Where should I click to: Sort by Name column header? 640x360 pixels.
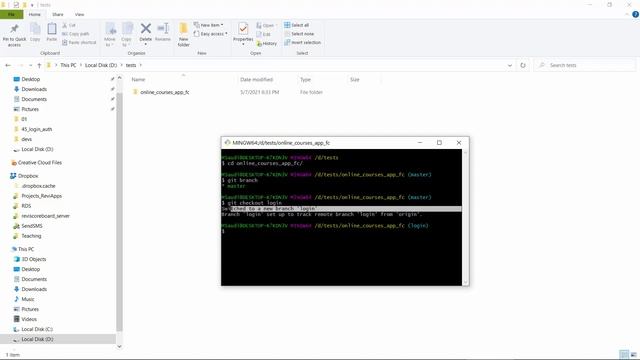[138, 80]
